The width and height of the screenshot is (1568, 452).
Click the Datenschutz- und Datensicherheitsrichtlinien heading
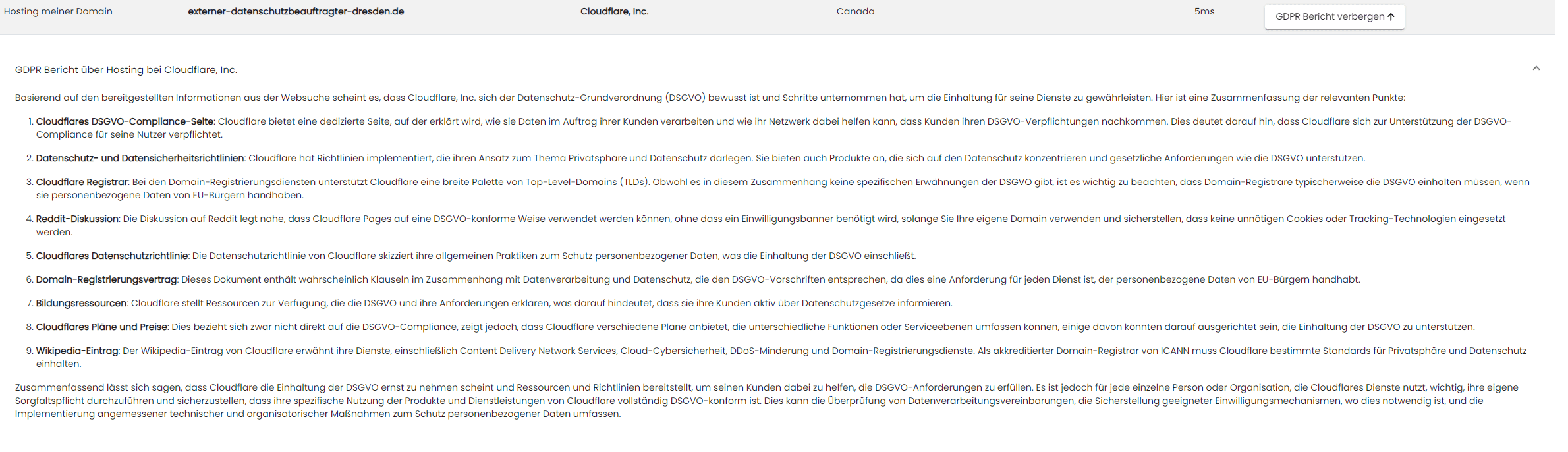140,158
